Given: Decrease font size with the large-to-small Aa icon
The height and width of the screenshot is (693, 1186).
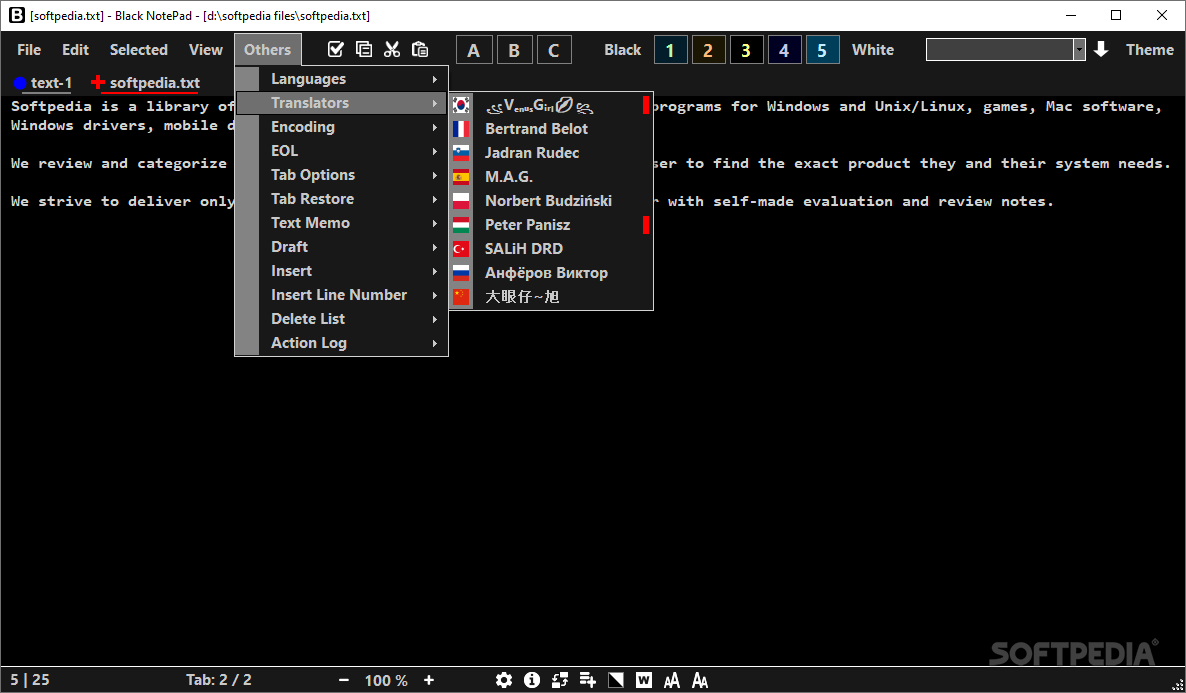Looking at the screenshot, I should [x=700, y=680].
